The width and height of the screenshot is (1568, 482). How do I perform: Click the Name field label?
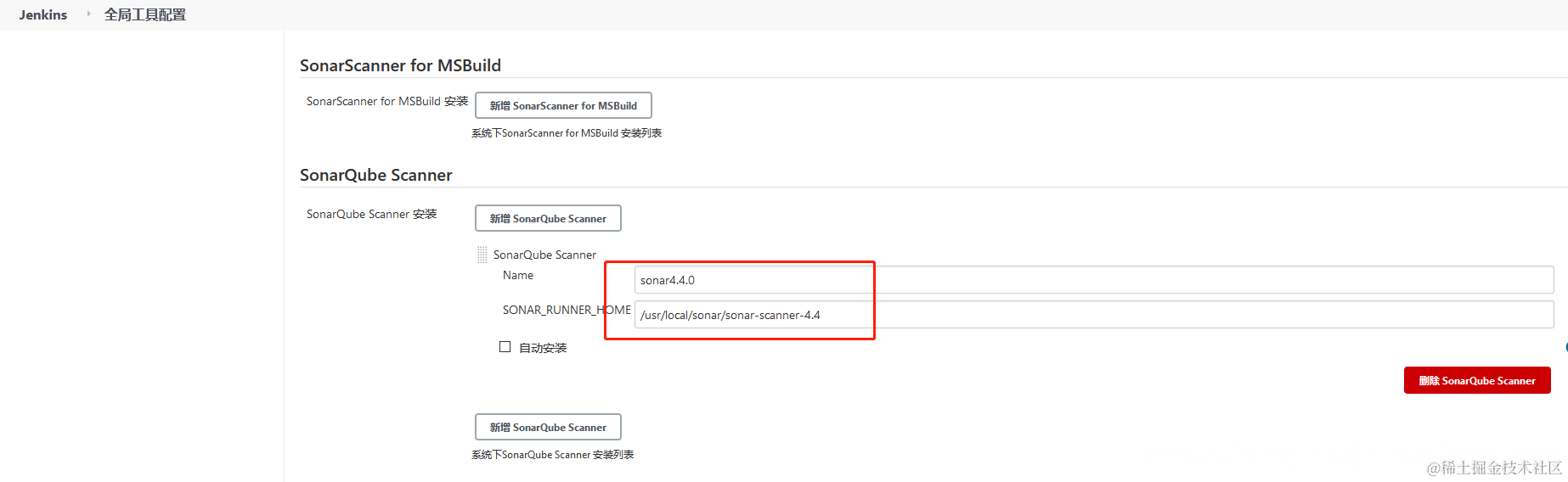518,275
